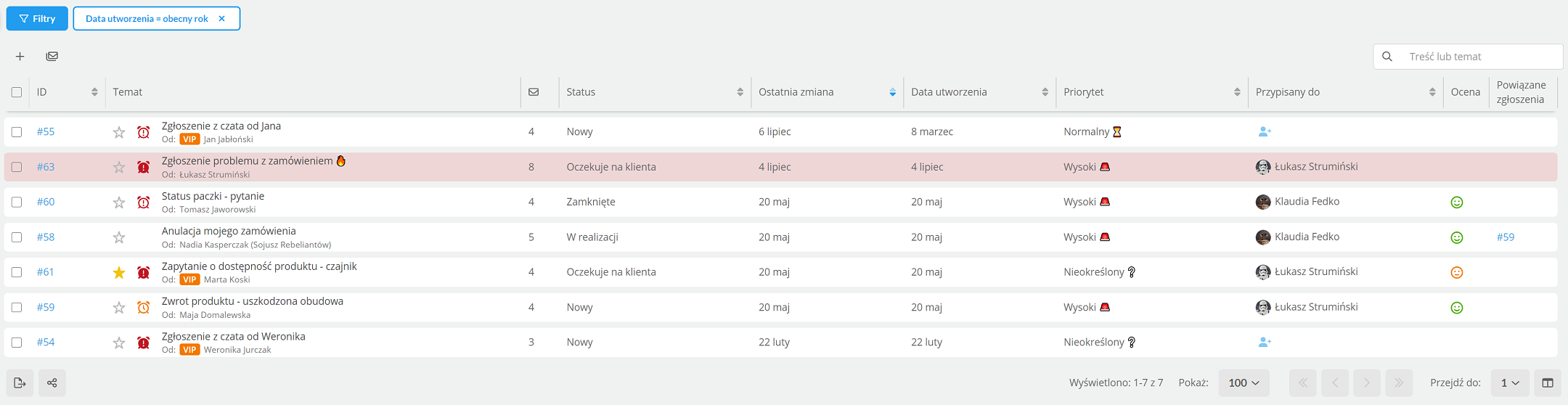Sort by Ostatnia zmiana column arrows

click(x=892, y=92)
